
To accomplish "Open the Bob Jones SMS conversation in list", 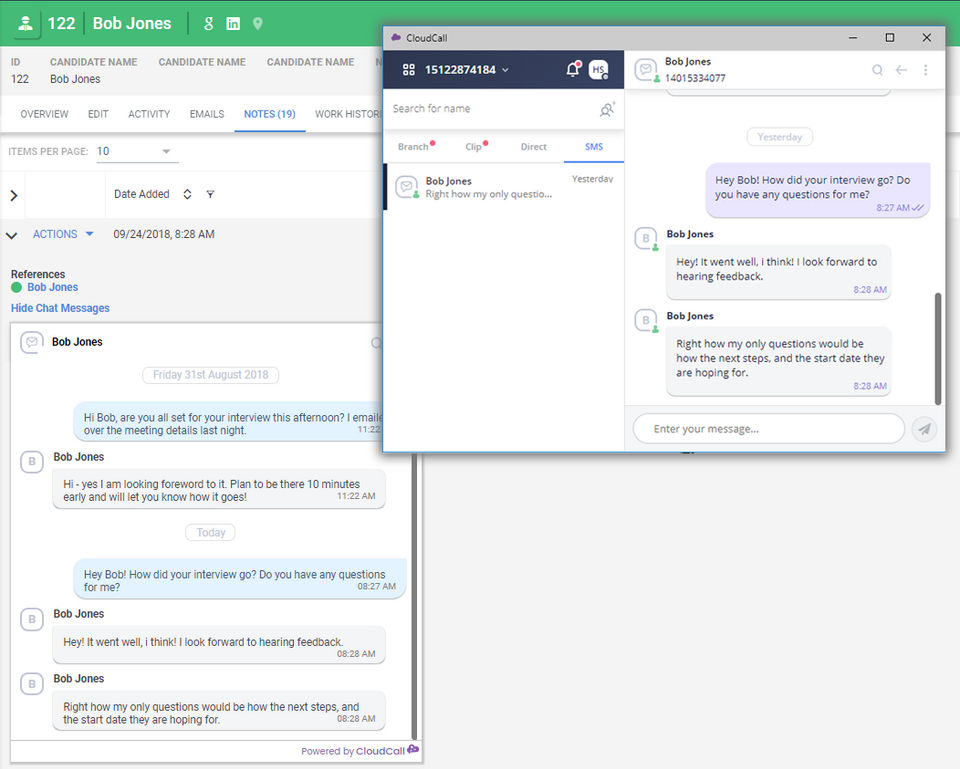I will pos(504,187).
